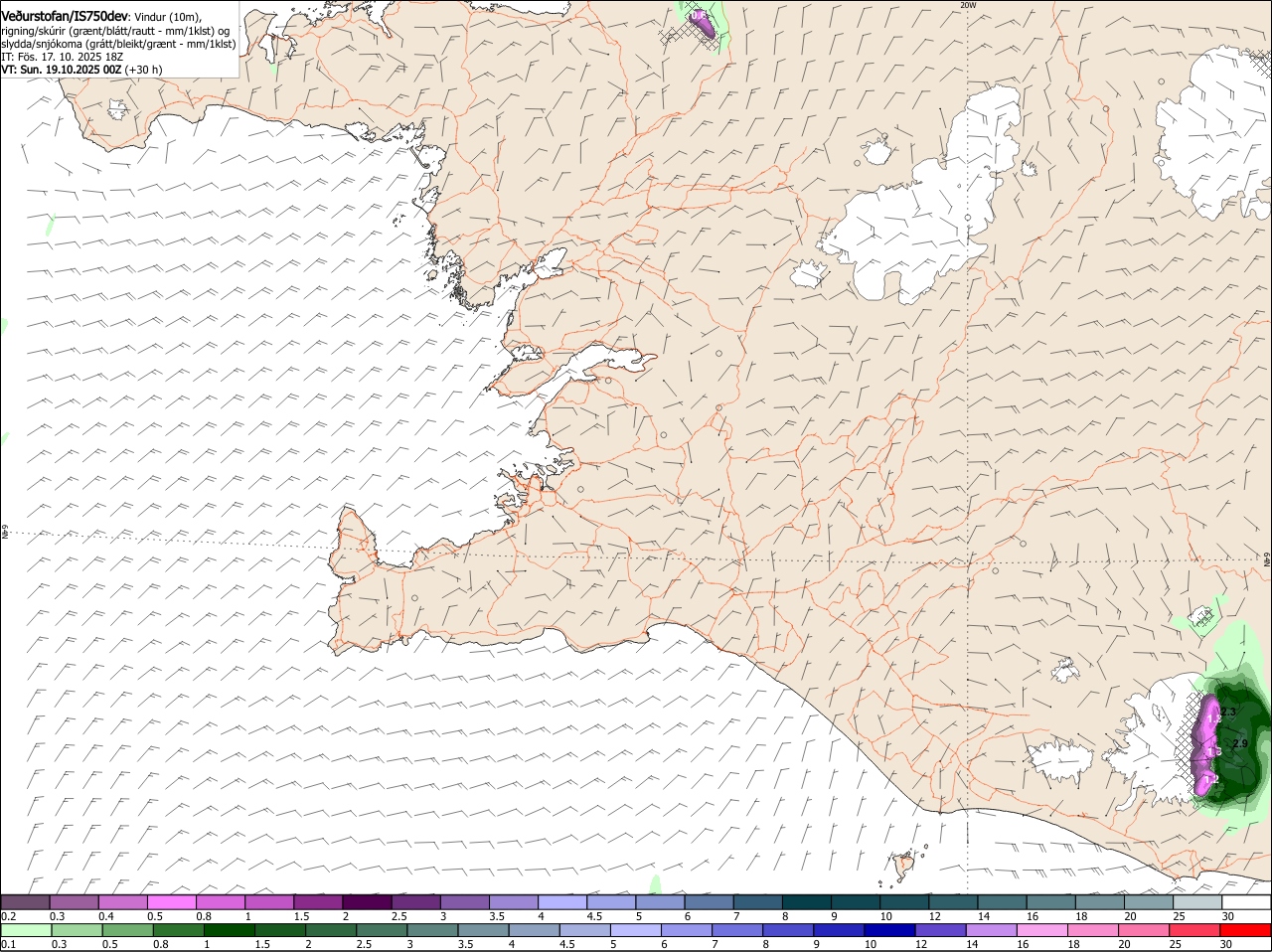1272x952 pixels.
Task: Pick the light pink swatch between 16 and 18 in lower legend
Action: 1043,930
